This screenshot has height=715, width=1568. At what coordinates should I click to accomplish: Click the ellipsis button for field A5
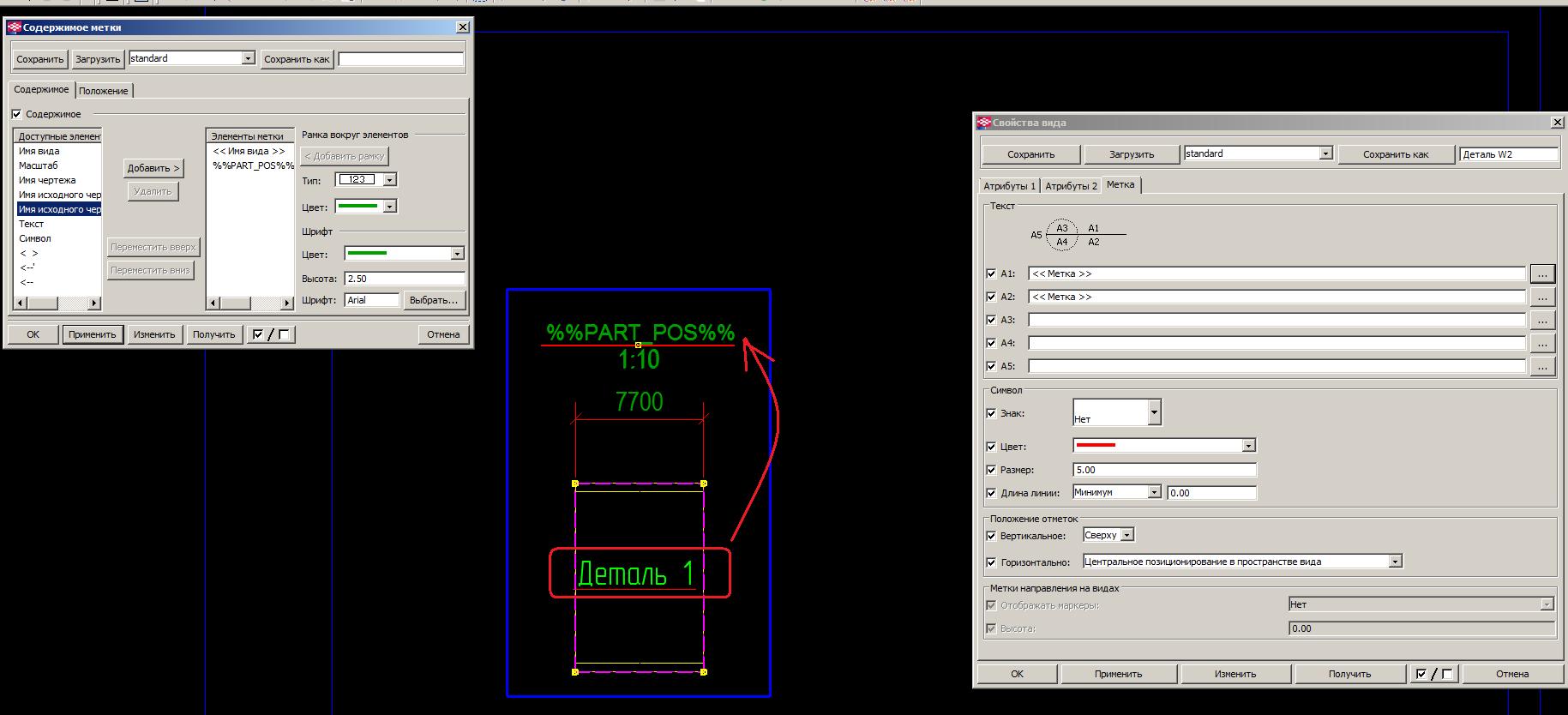pos(1542,367)
